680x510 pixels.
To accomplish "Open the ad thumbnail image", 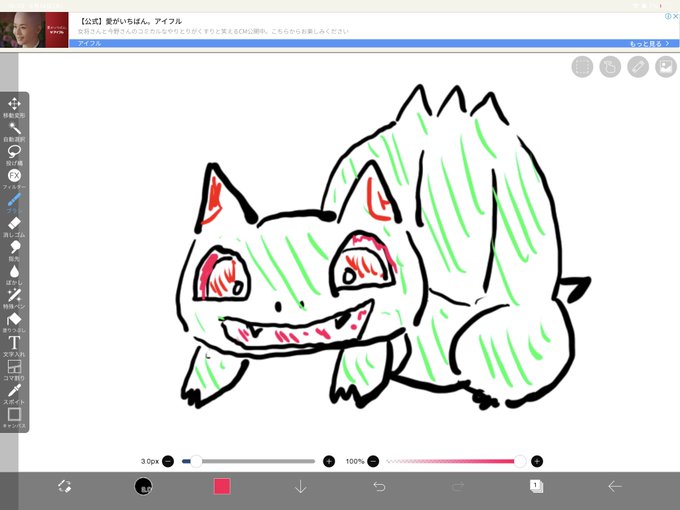I will pos(34,30).
